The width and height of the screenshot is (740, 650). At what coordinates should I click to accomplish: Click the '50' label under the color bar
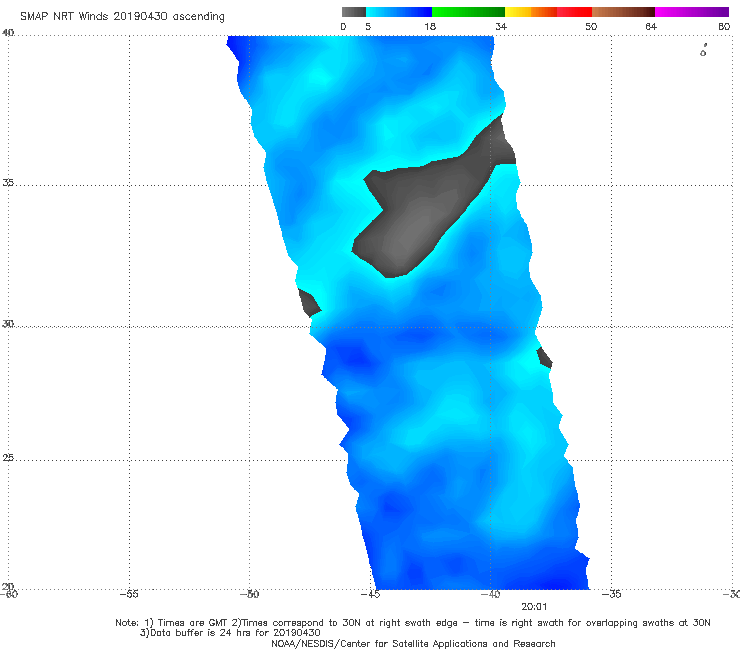point(591,26)
